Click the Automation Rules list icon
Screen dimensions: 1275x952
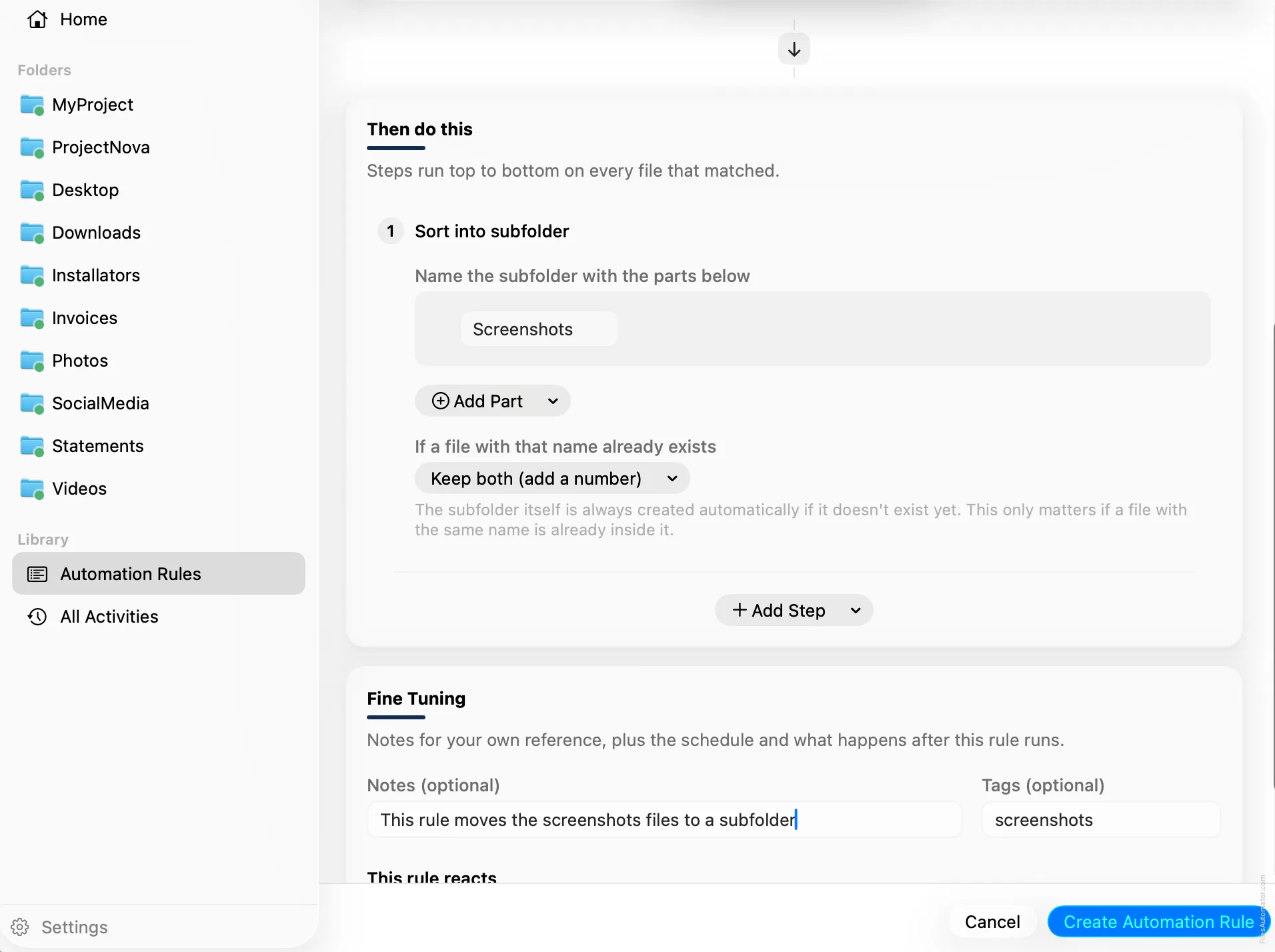coord(37,574)
